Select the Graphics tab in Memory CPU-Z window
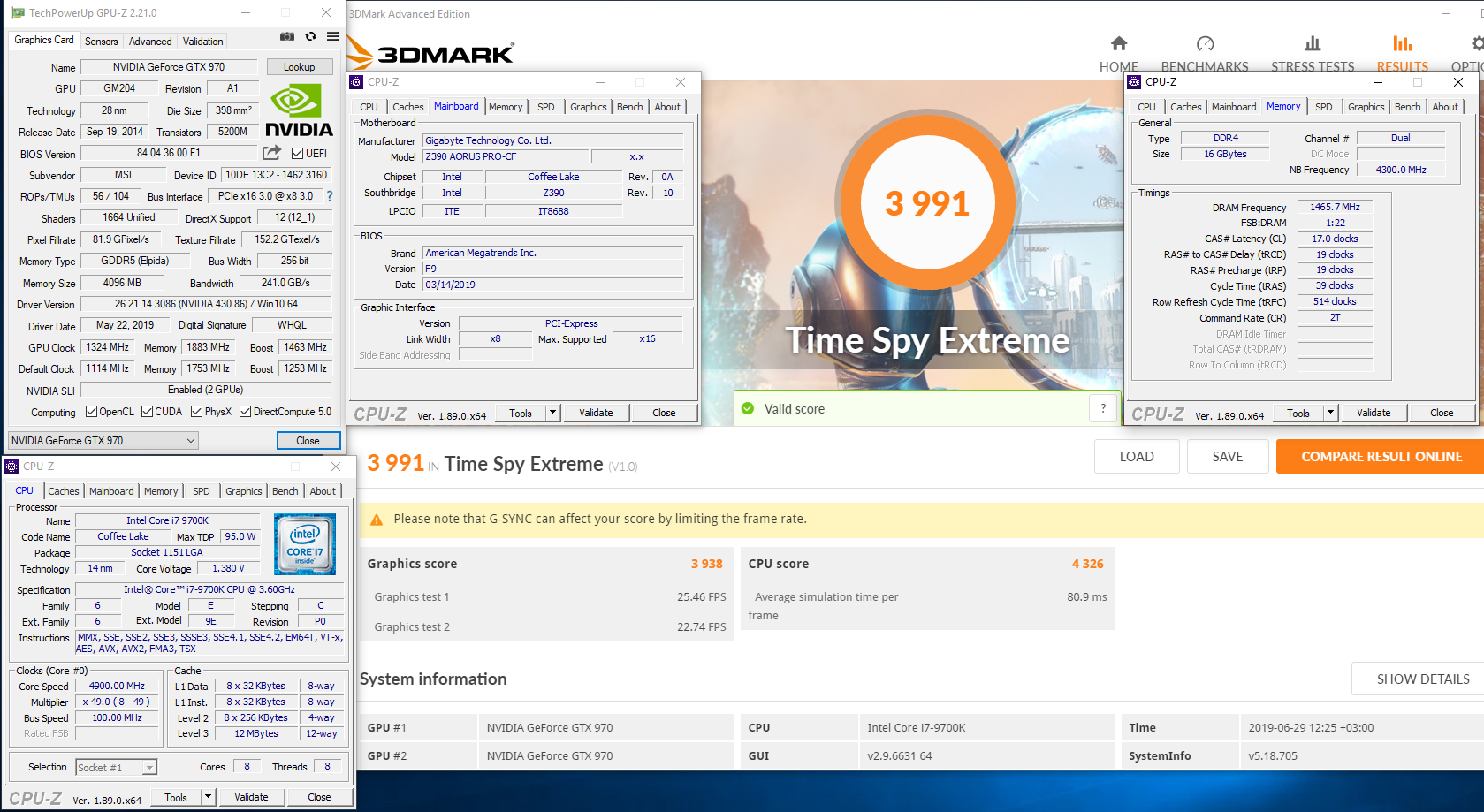 pos(1366,107)
